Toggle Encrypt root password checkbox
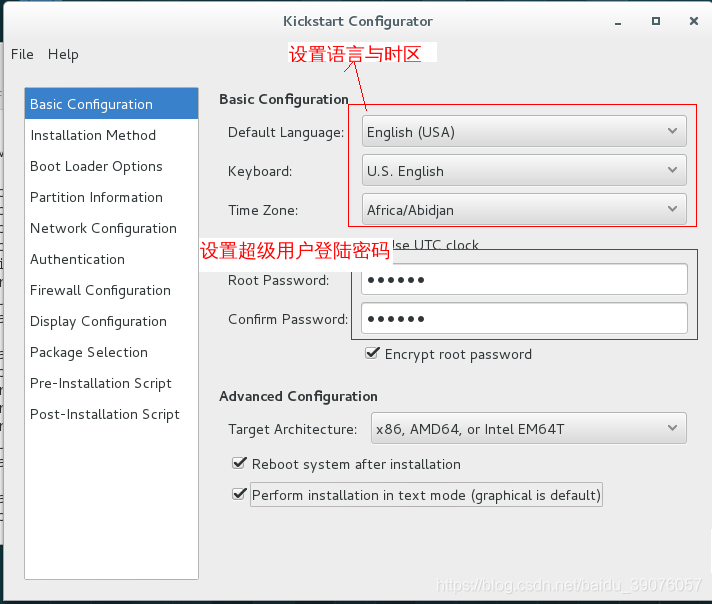 (372, 353)
